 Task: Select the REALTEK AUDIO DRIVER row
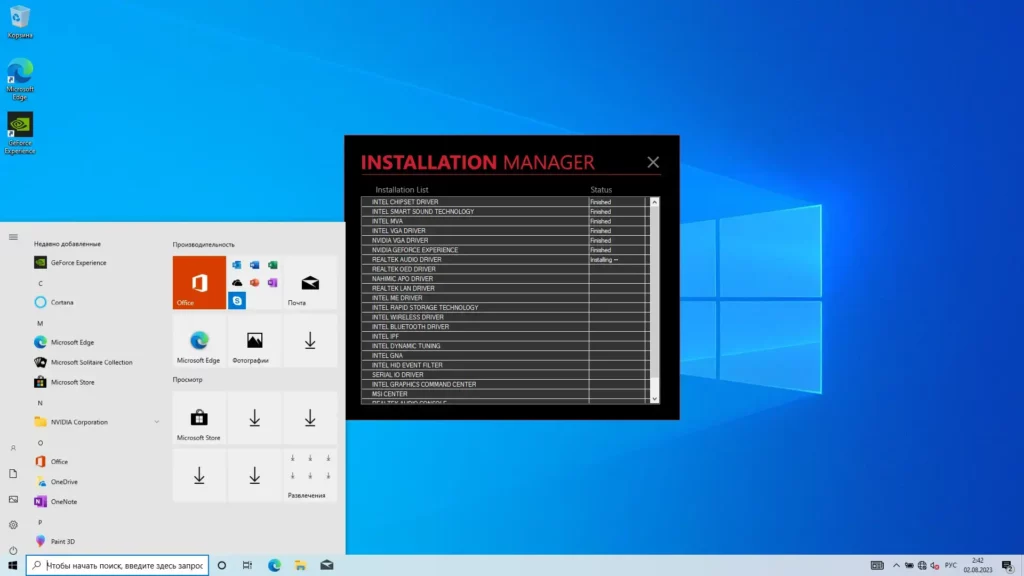474,260
